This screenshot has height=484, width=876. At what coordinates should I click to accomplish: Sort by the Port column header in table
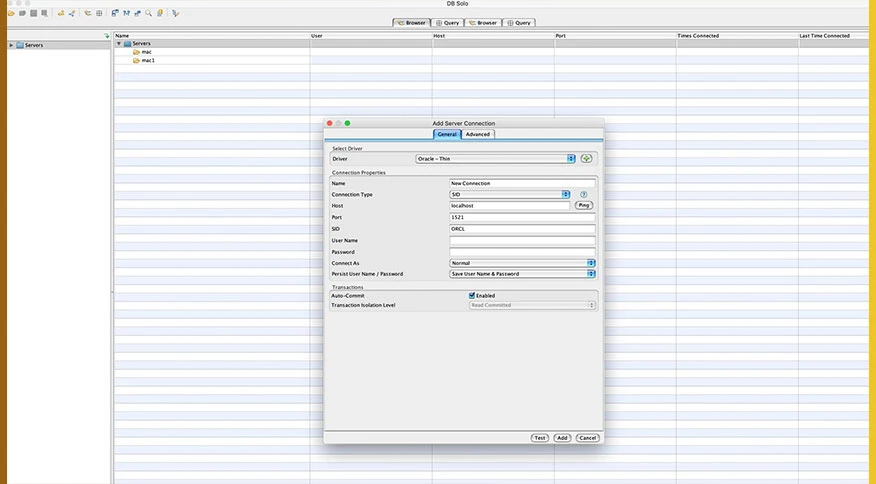[x=615, y=36]
